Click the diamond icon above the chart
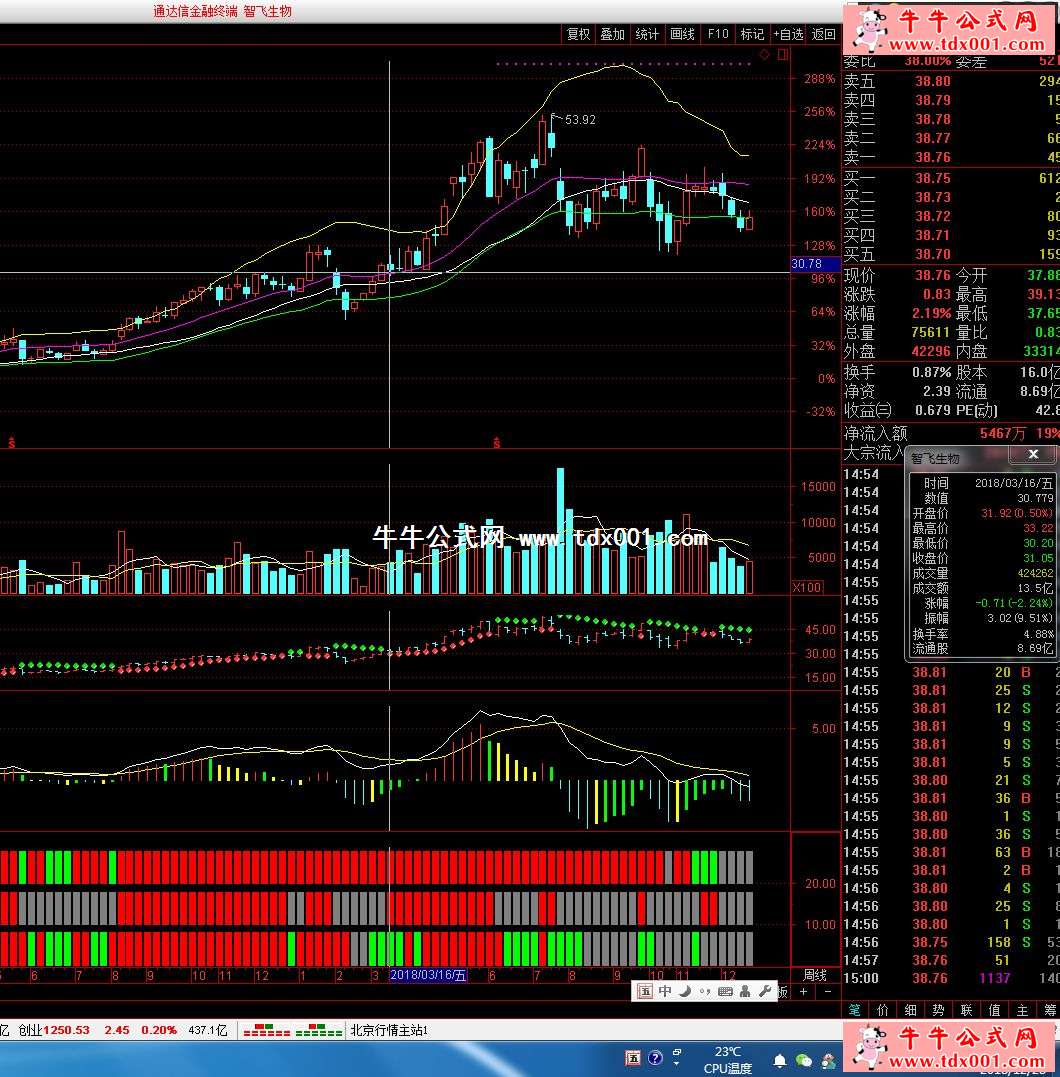 point(765,54)
